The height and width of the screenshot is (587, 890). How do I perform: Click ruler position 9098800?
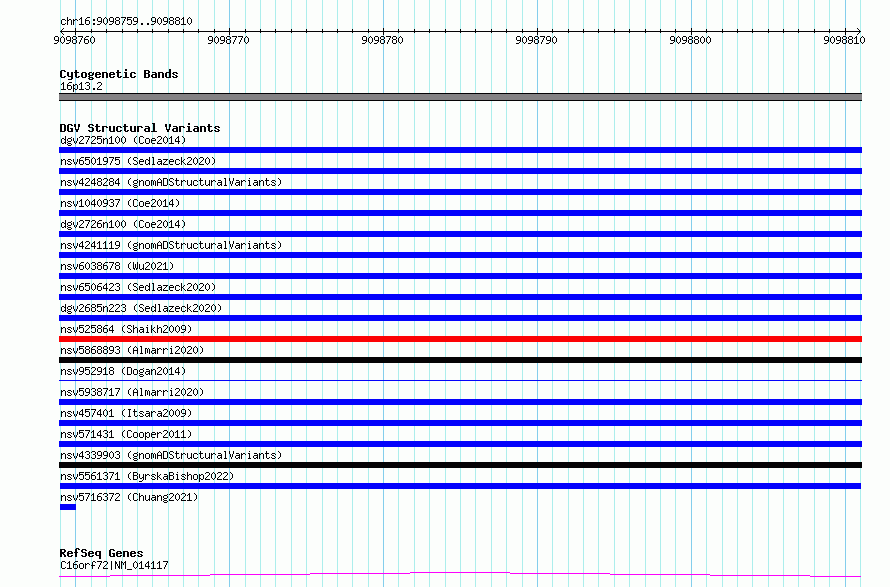[x=690, y=40]
